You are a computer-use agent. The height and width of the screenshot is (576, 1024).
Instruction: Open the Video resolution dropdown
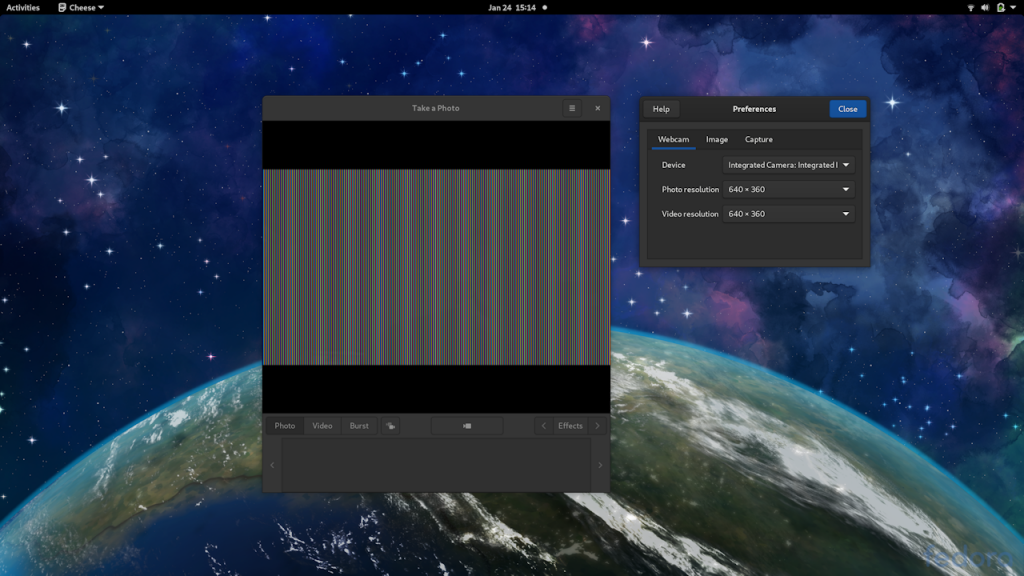pos(788,214)
